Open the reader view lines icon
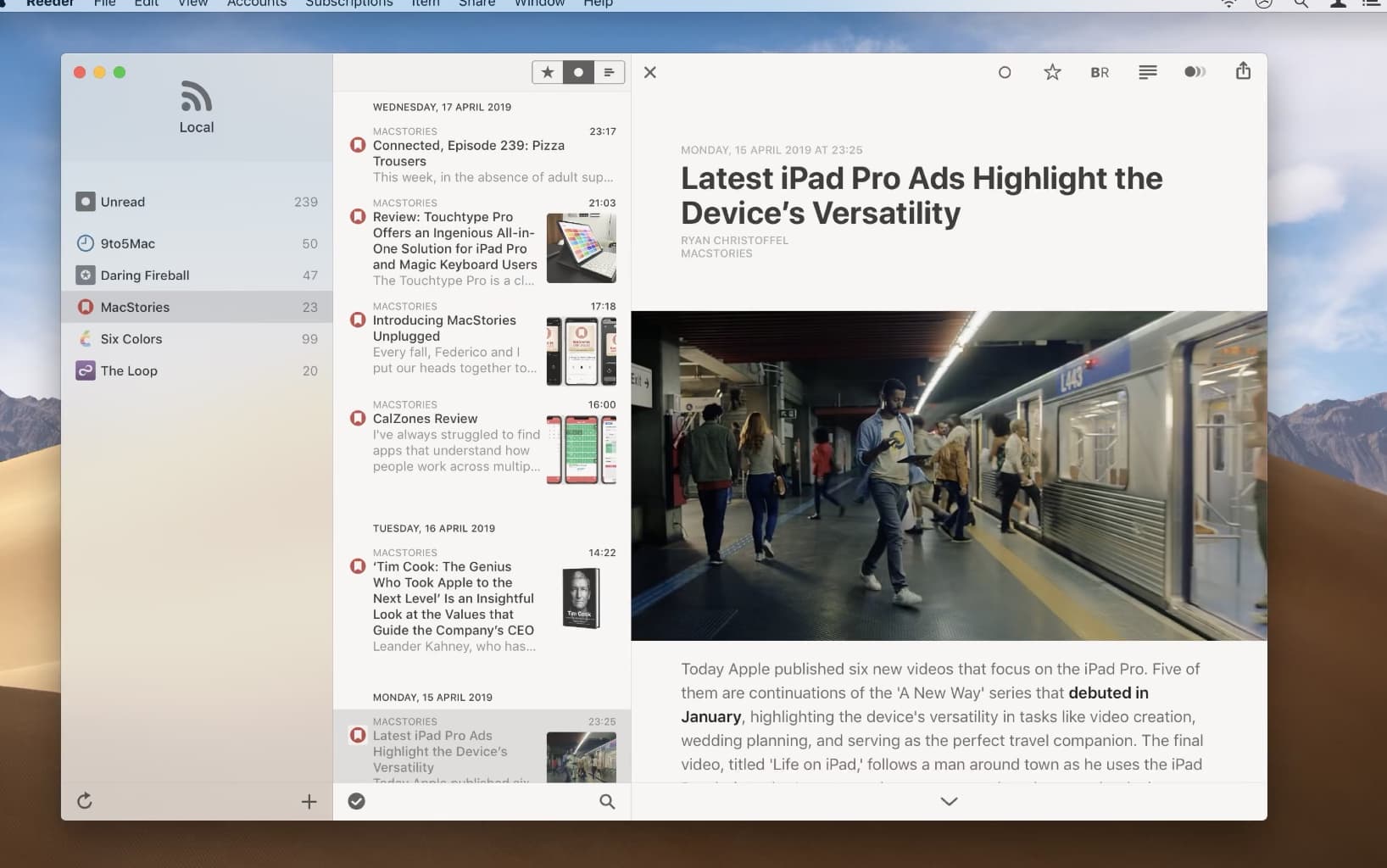The image size is (1387, 868). (1147, 73)
